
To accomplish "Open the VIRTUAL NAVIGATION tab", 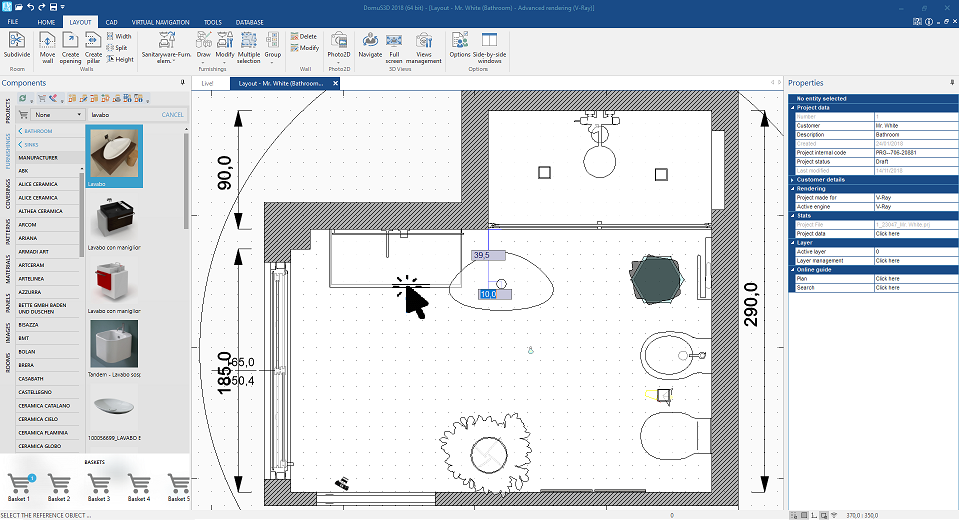I will (x=160, y=22).
